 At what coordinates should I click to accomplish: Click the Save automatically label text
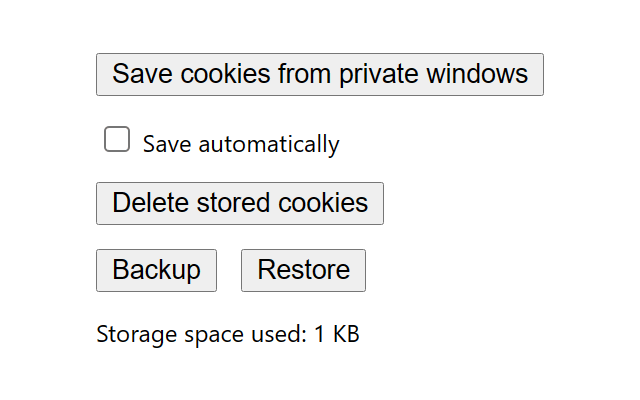(241, 144)
